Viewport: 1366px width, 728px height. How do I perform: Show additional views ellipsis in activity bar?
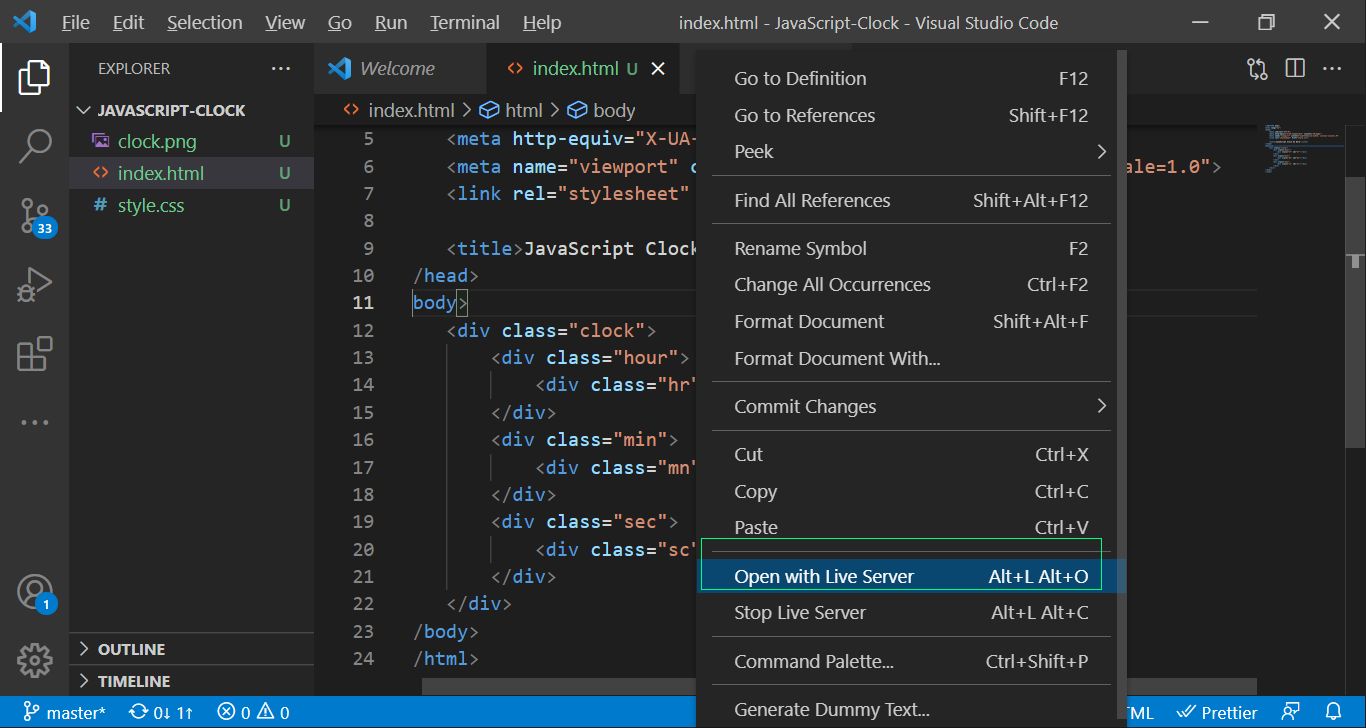[x=34, y=423]
